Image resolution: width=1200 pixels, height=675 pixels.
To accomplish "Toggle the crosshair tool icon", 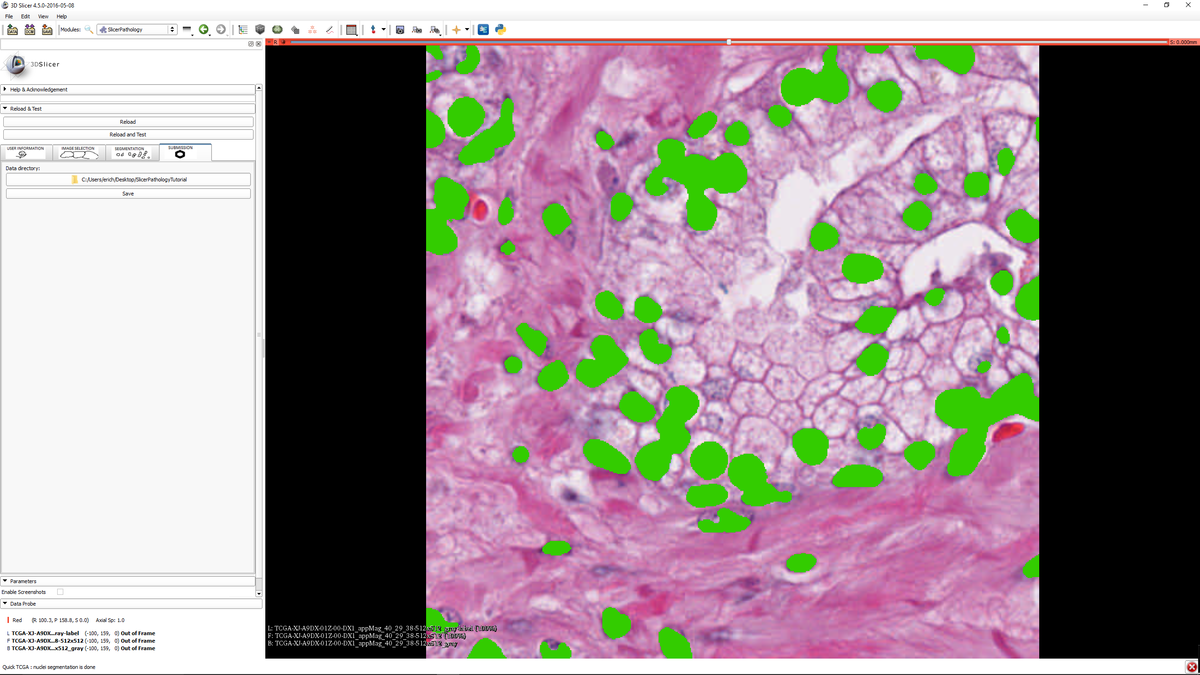I will pyautogui.click(x=456, y=29).
